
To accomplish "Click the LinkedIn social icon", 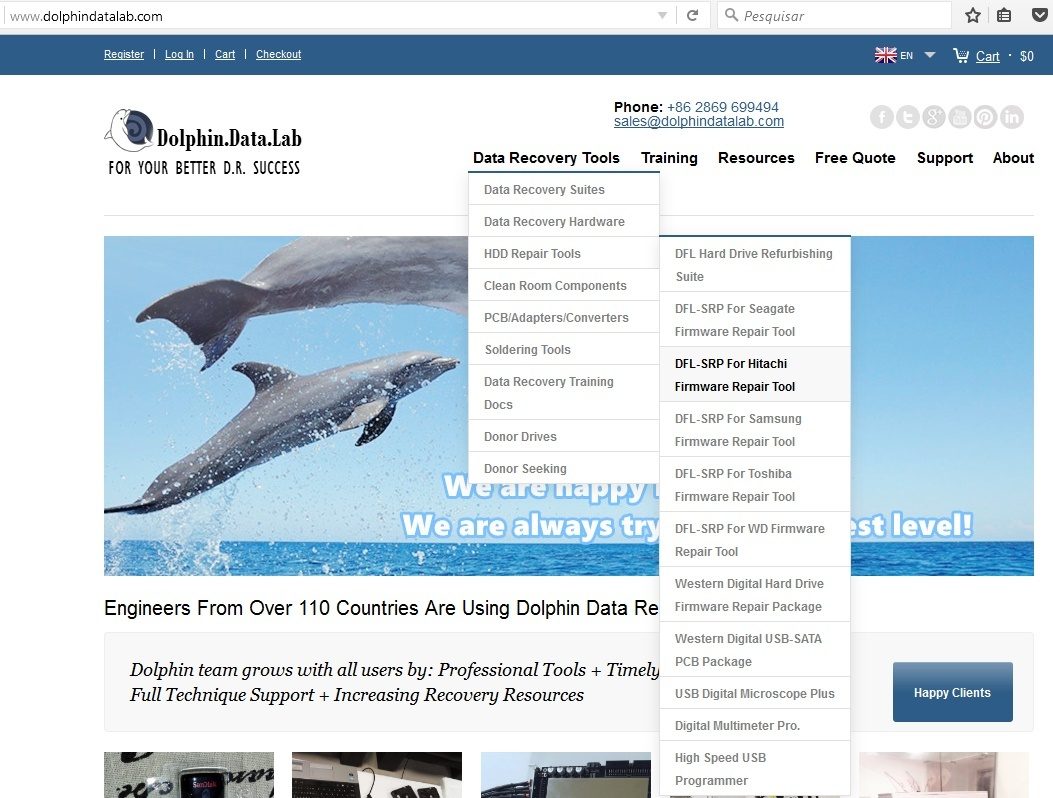I will click(1011, 117).
